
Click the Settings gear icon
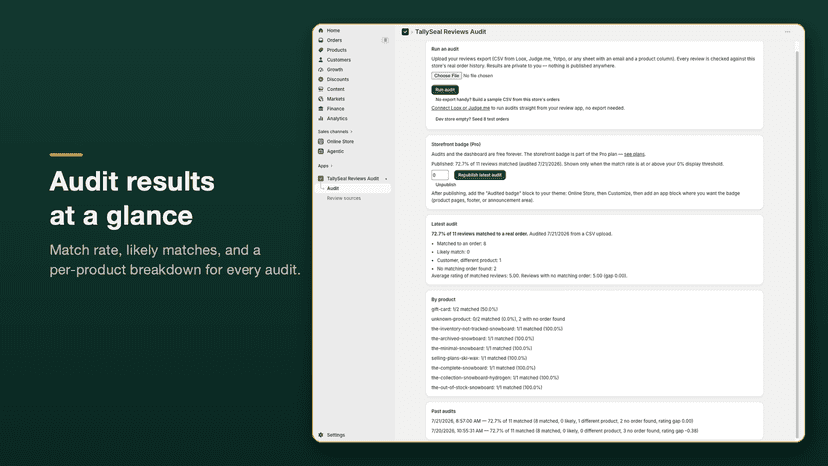pos(321,435)
